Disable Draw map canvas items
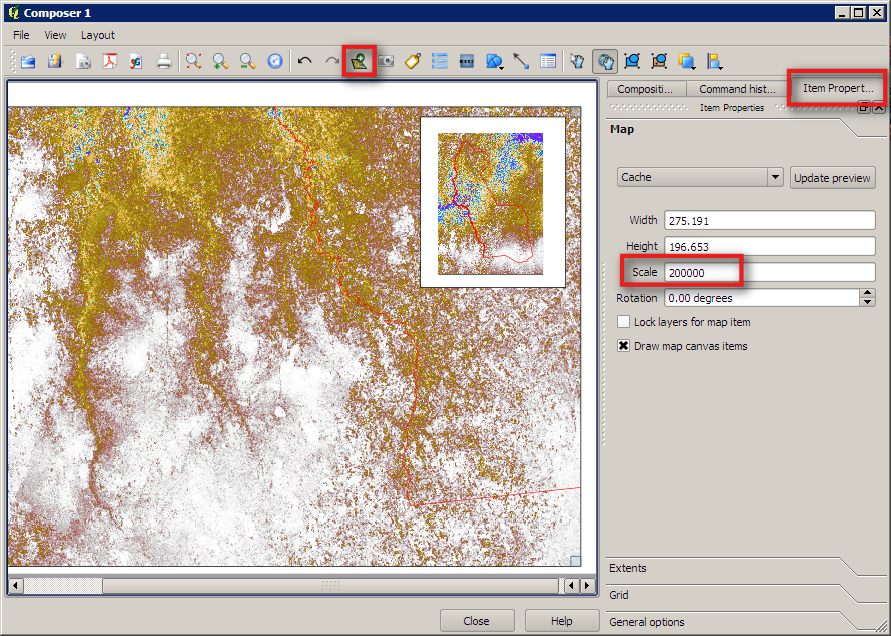The width and height of the screenshot is (891, 636). [x=623, y=346]
